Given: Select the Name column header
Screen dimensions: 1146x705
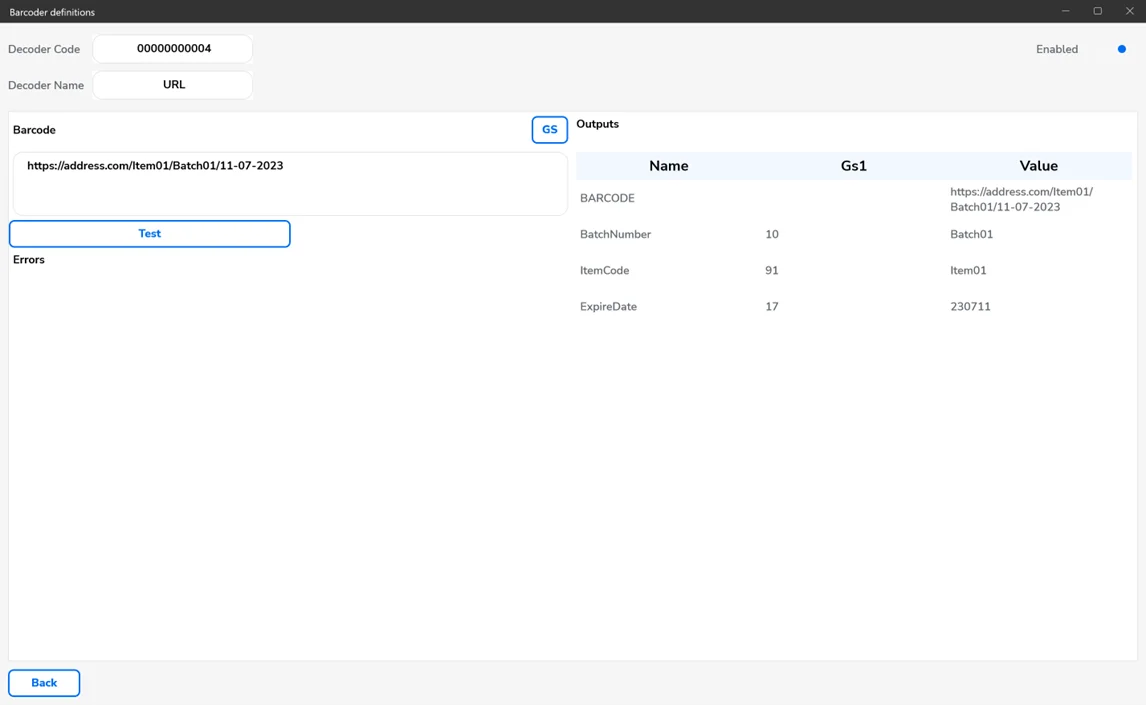Looking at the screenshot, I should (668, 166).
